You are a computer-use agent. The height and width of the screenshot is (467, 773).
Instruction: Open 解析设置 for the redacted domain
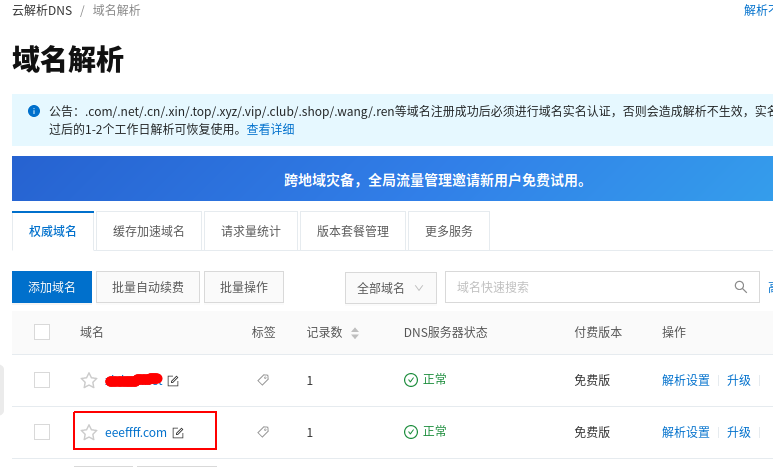(x=686, y=380)
